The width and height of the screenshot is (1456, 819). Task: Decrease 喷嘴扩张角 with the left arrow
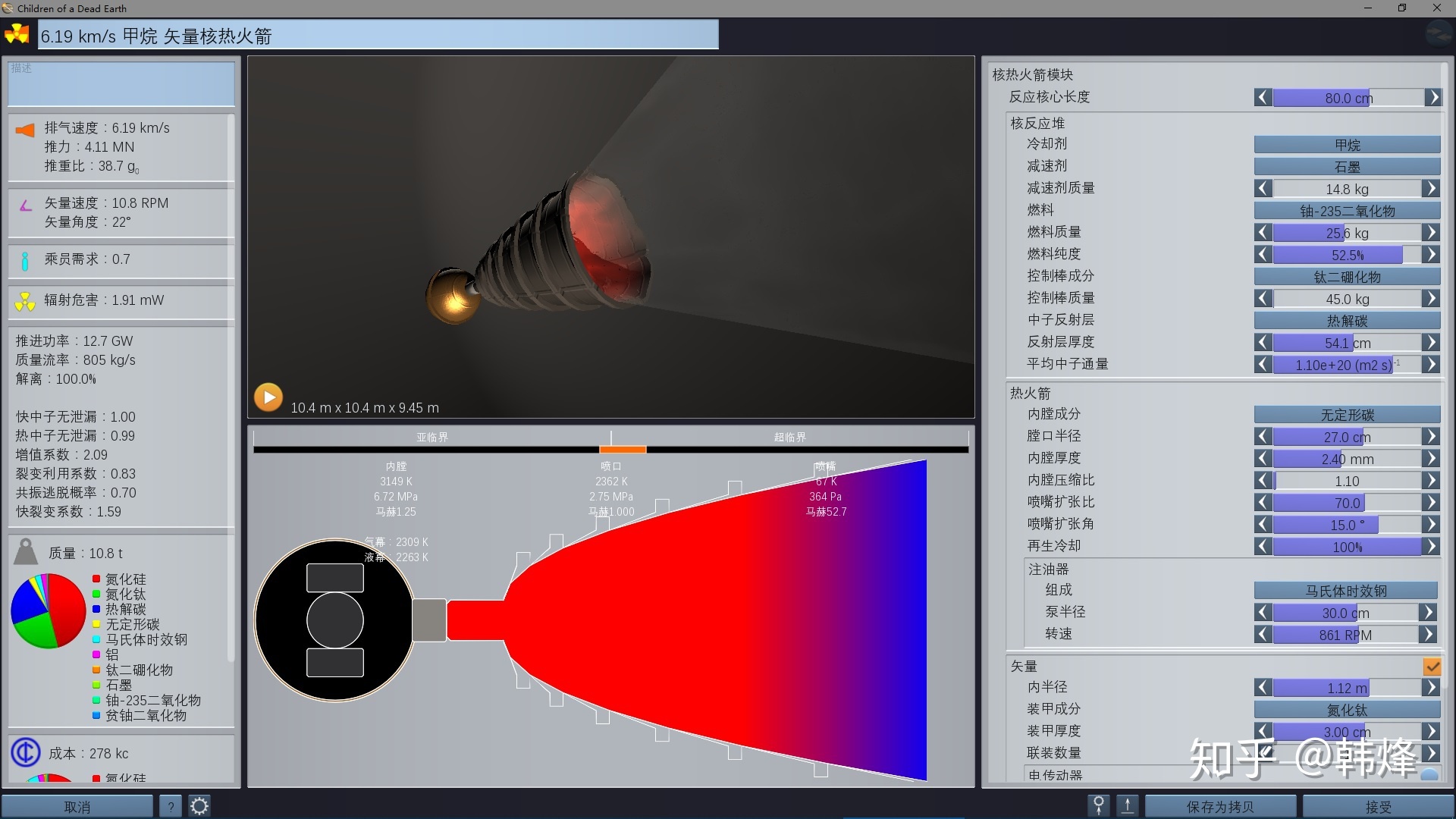coord(1263,524)
